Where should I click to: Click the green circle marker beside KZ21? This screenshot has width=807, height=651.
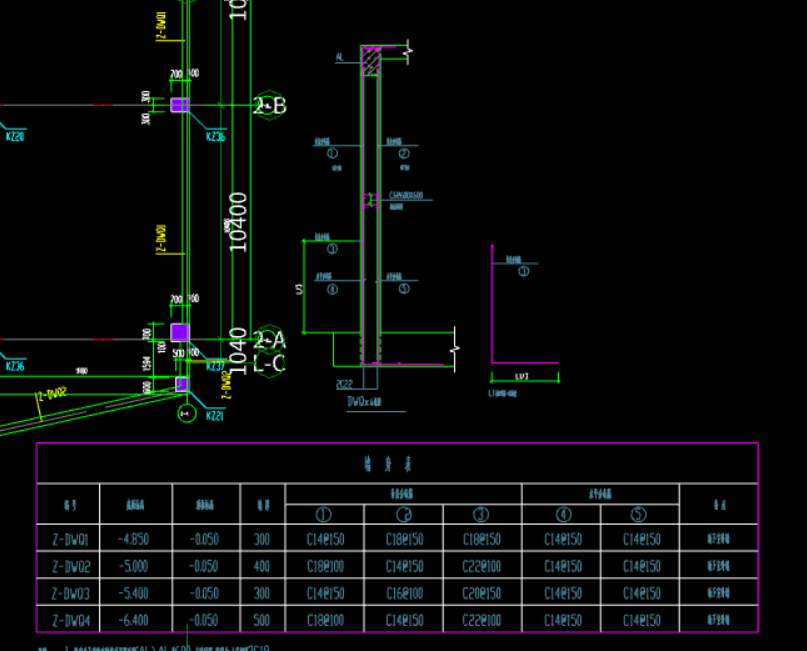coord(186,413)
